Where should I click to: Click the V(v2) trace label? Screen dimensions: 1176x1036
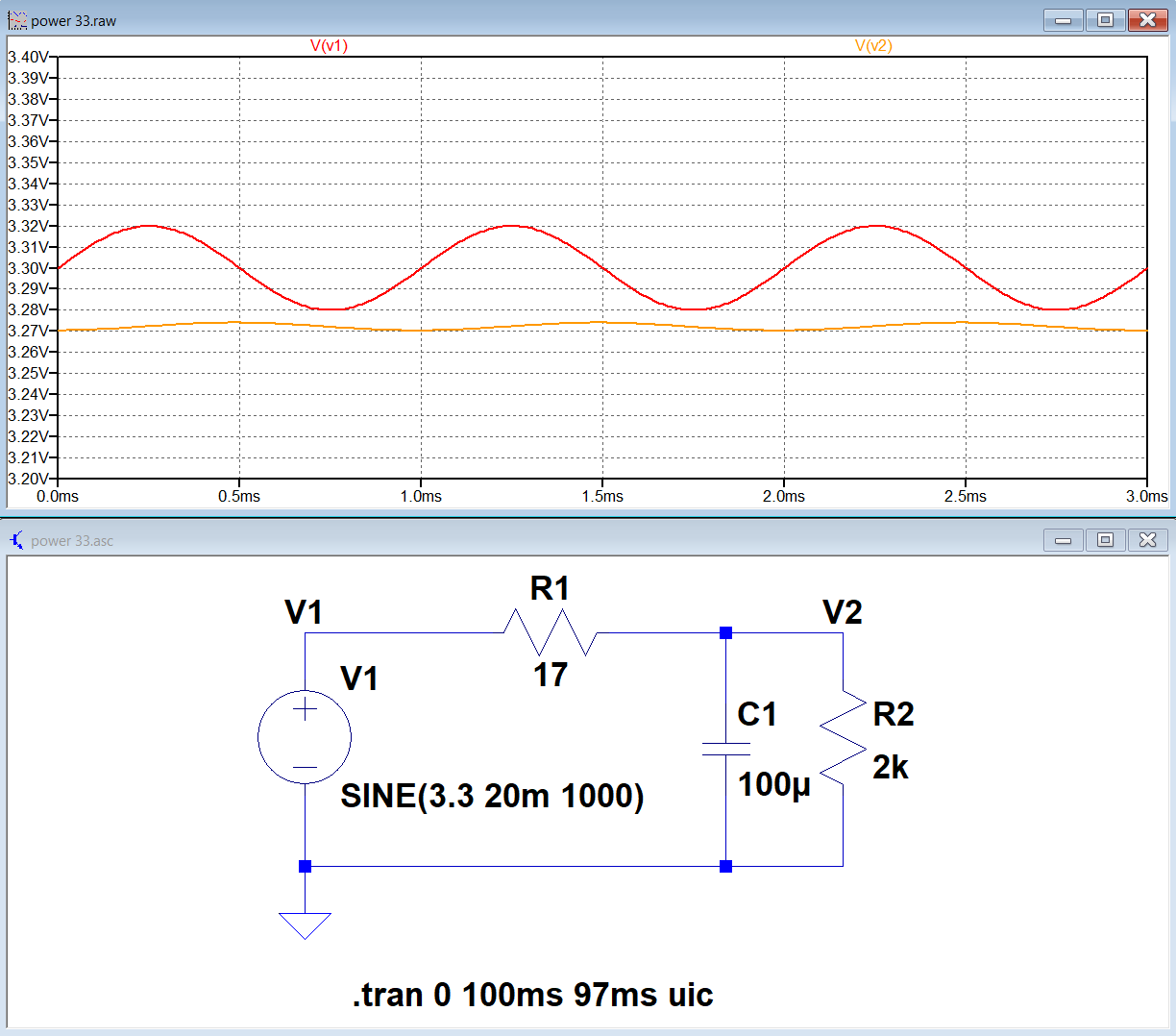point(875,43)
